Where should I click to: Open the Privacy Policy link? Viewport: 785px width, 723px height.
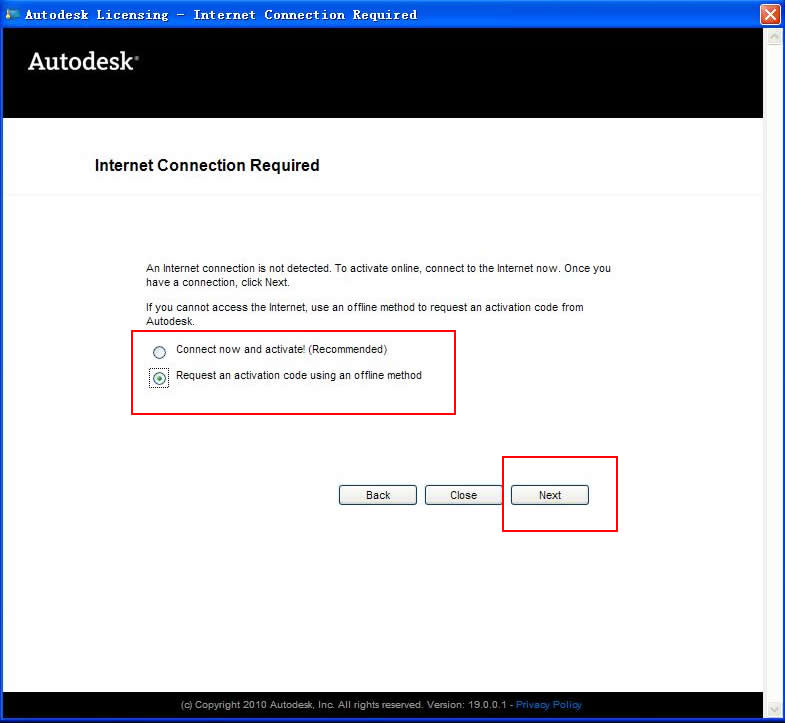click(548, 705)
